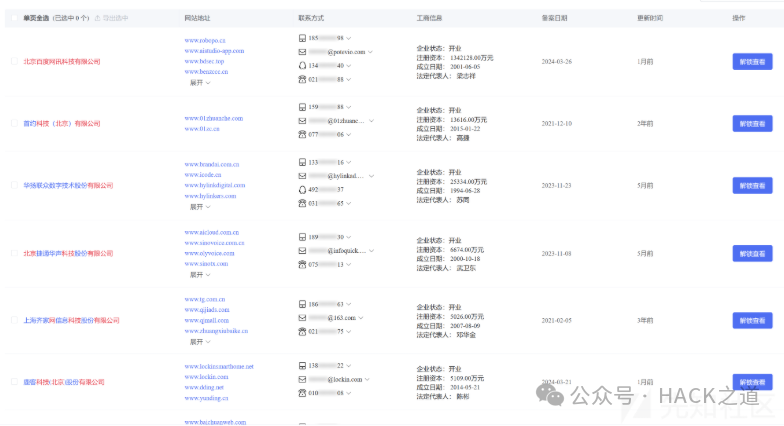Click the mobile phone icon beside 185 number
The image size is (784, 426).
click(302, 38)
